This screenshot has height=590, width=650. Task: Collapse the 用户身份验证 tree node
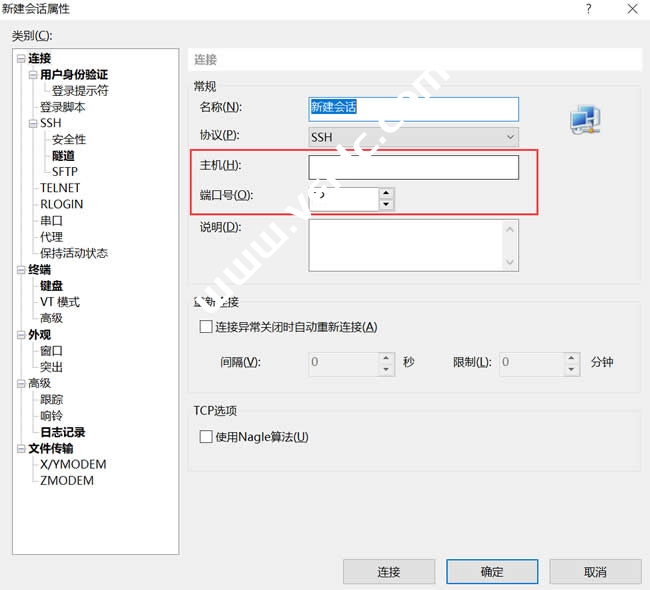[x=33, y=75]
